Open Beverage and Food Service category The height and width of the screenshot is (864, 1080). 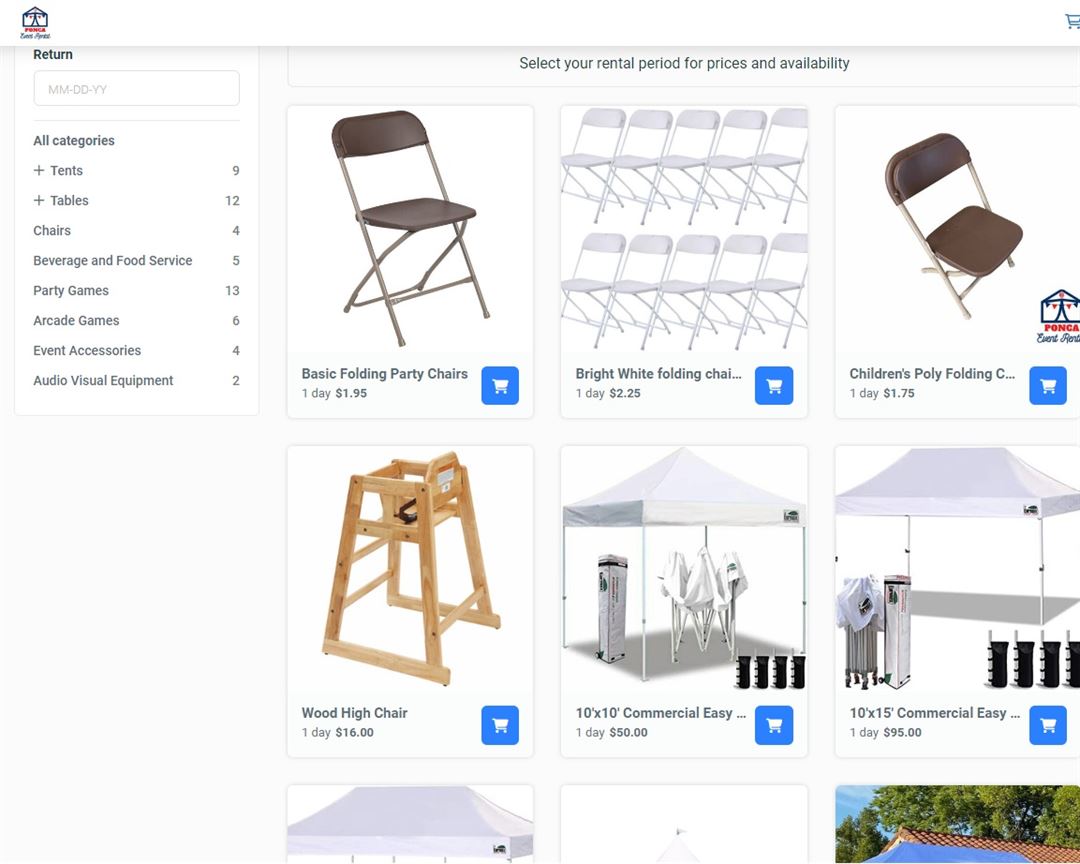(x=112, y=261)
